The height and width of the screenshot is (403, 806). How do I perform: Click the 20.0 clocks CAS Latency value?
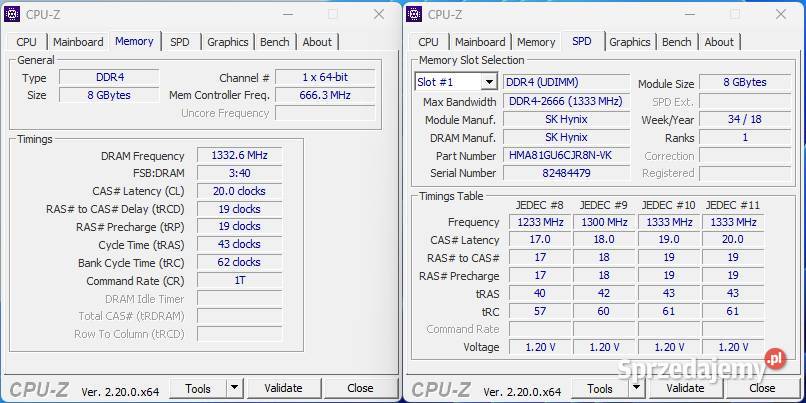[240, 191]
